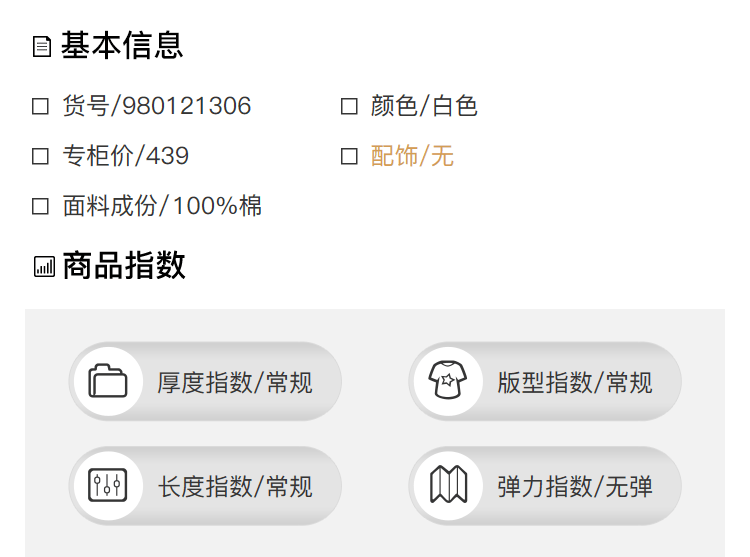750x557 pixels.
Task: Tick the 专柜价/439 checkbox
Action: click(41, 156)
